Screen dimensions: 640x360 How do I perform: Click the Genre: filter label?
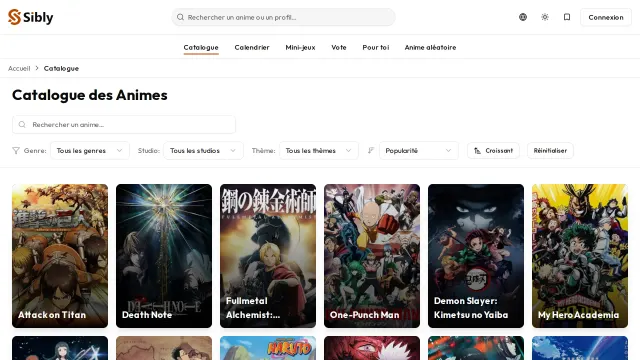[35, 151]
